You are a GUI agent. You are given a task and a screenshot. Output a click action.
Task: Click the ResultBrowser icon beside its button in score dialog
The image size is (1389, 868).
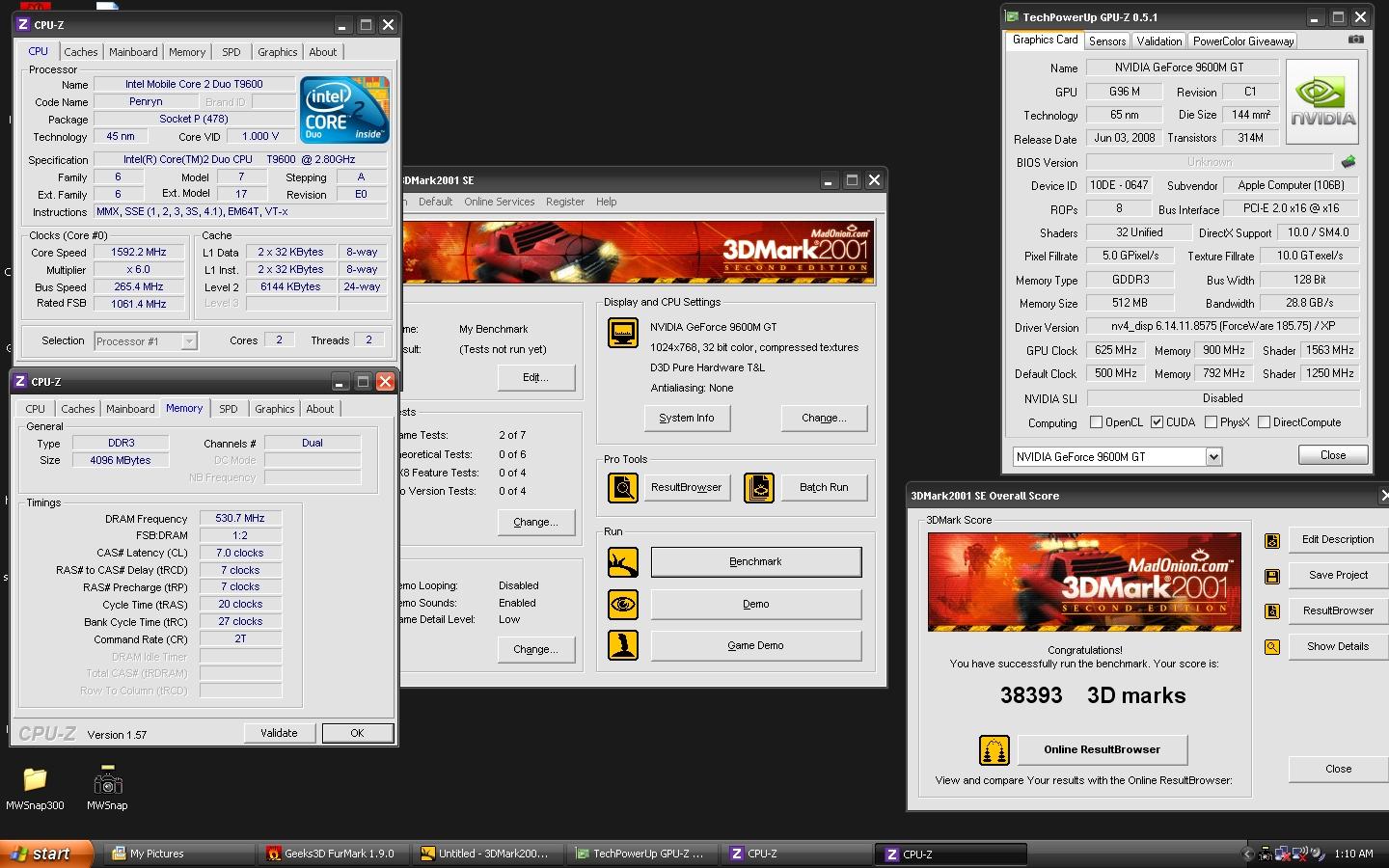tap(1272, 611)
